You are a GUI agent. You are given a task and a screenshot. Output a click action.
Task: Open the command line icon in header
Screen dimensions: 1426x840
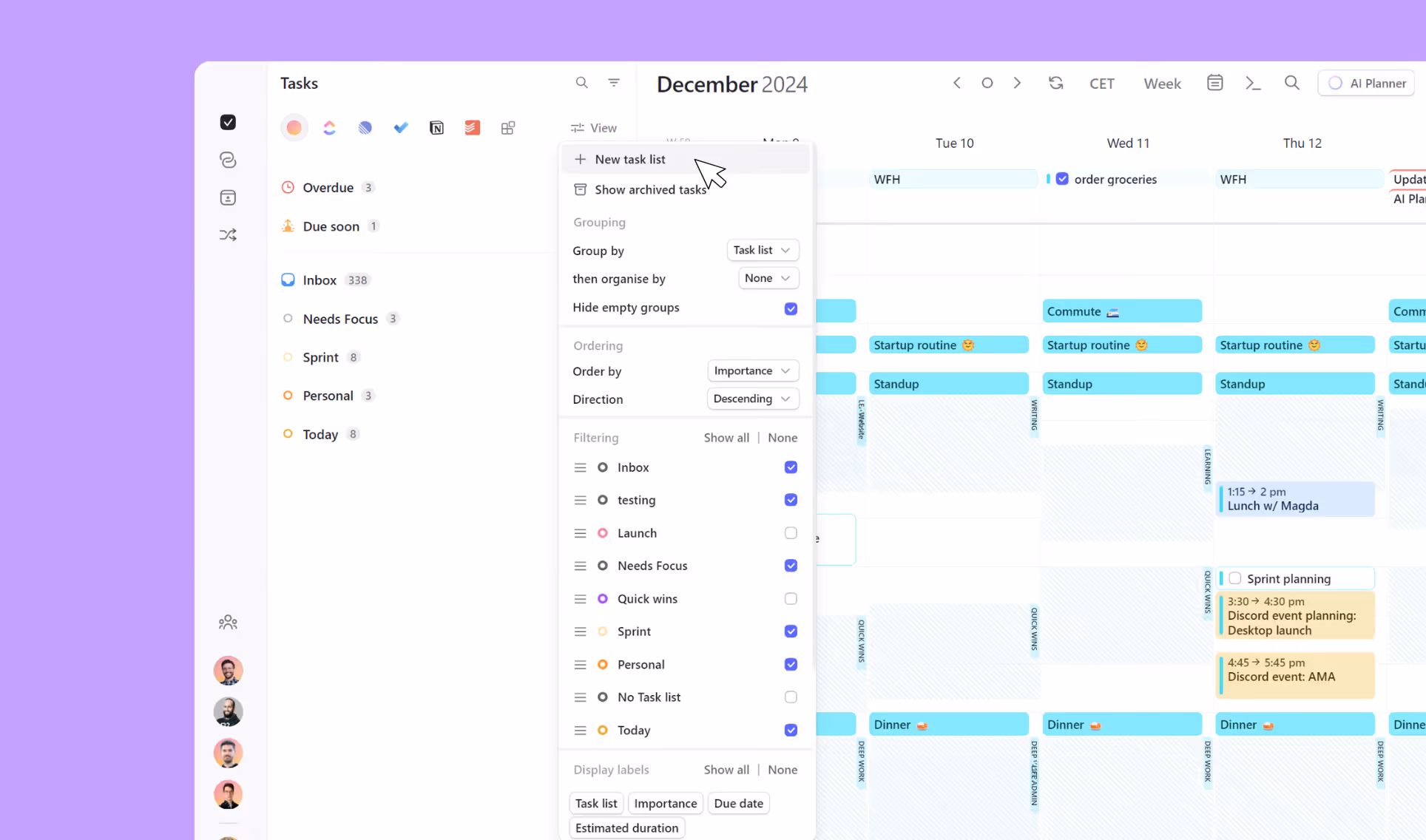(x=1253, y=84)
